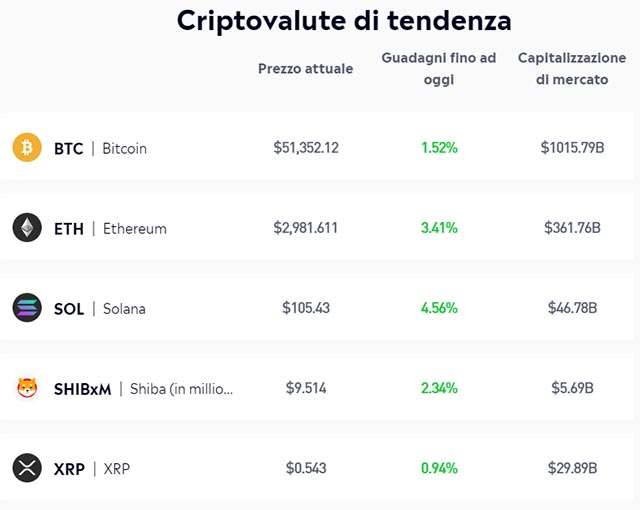640x510 pixels.
Task: Click the Criptovalute di tendenza heading
Action: click(344, 20)
